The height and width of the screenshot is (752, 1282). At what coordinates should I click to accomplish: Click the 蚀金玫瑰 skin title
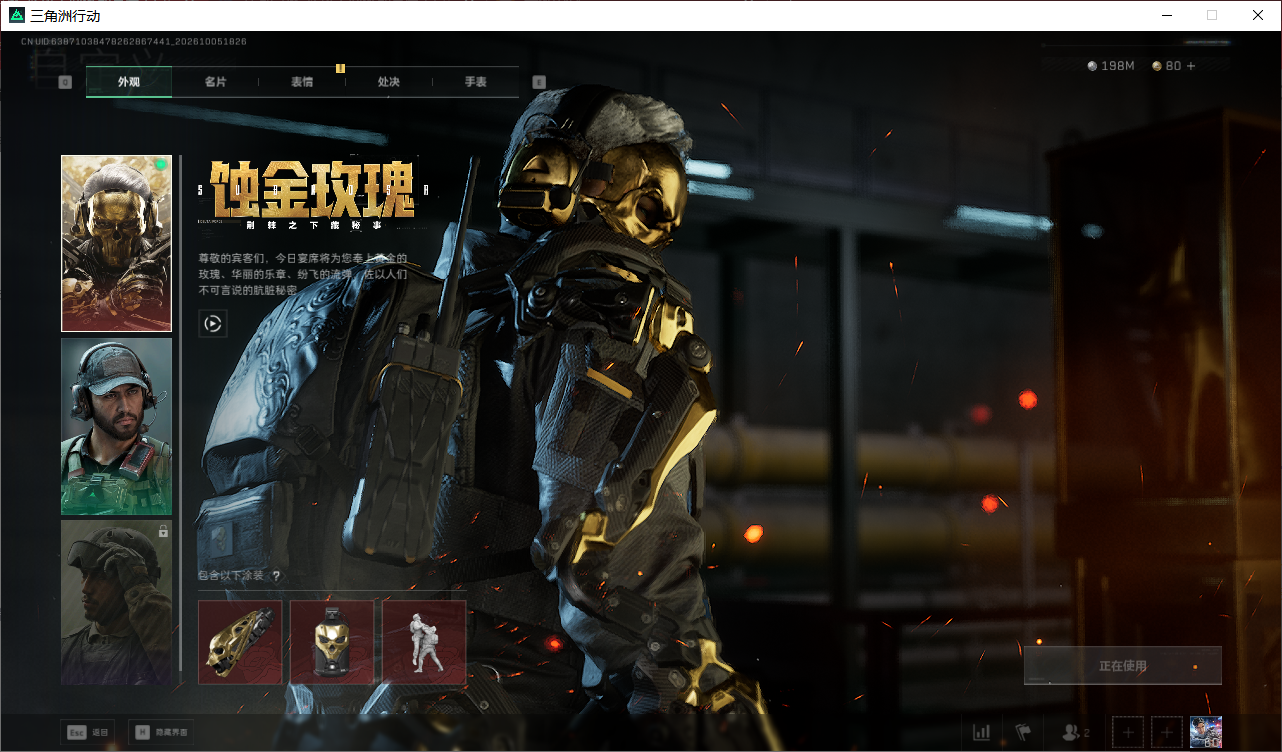point(312,190)
